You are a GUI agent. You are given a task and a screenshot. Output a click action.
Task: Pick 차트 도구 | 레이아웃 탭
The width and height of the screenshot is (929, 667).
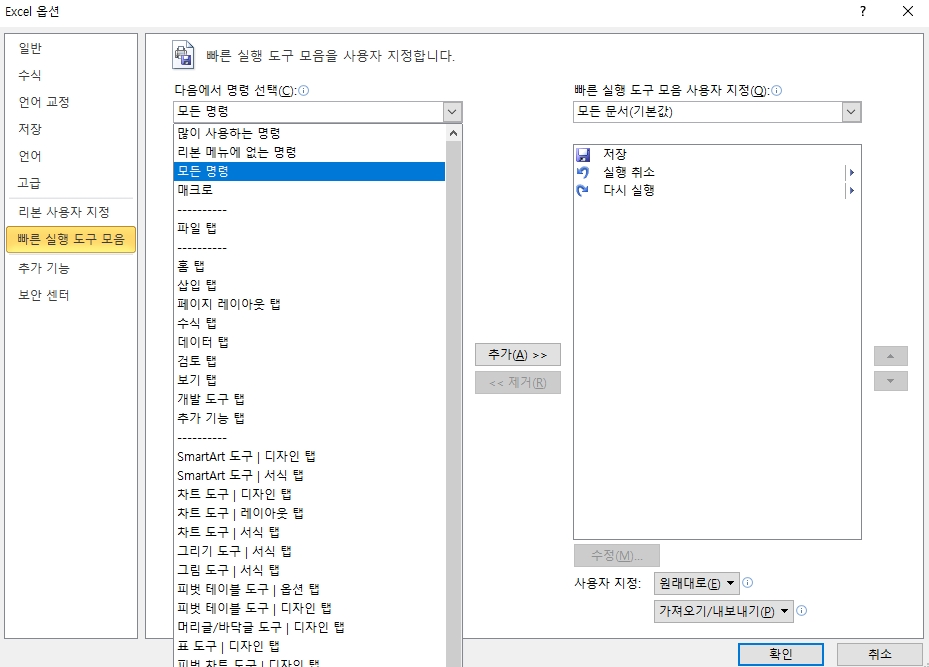coord(309,513)
